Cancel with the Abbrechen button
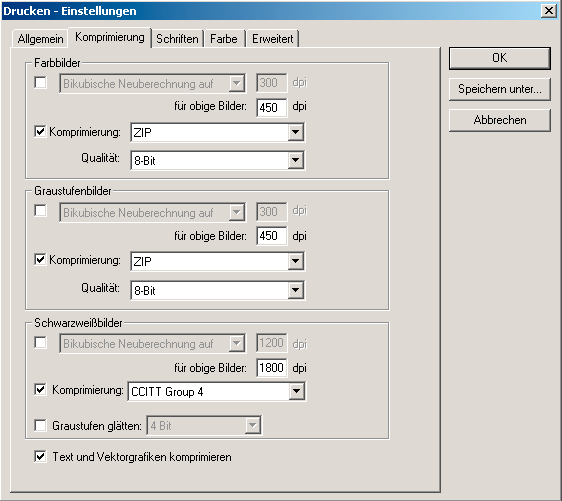 [500, 120]
